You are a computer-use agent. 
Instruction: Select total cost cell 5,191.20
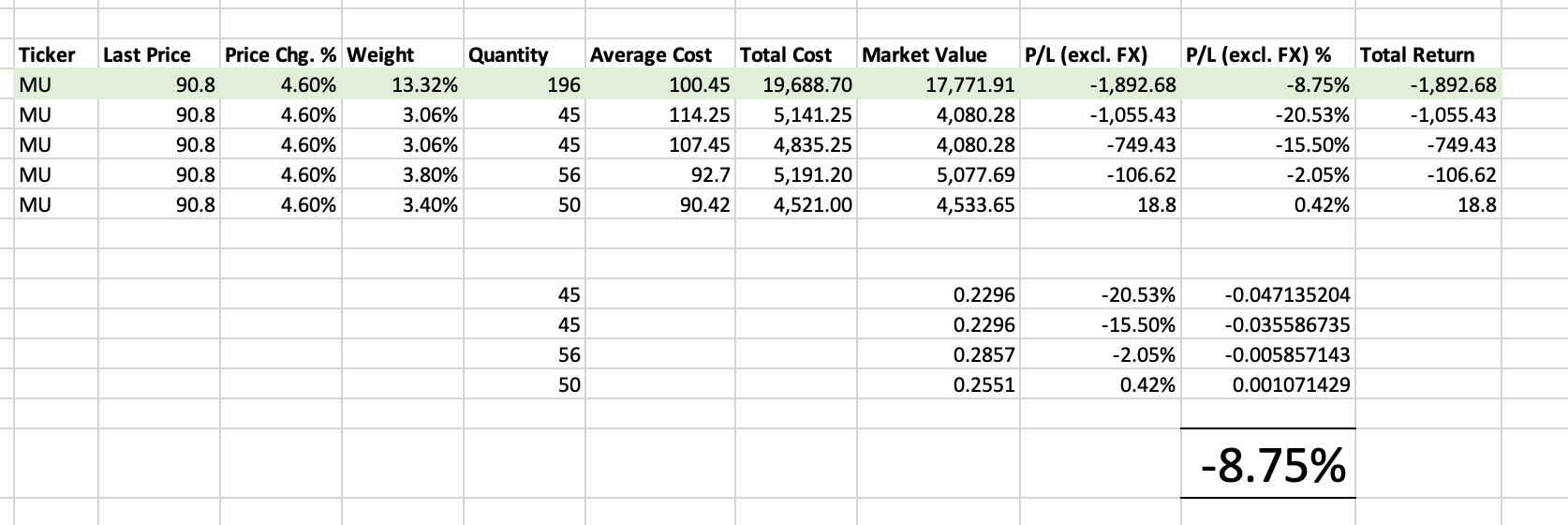click(796, 175)
